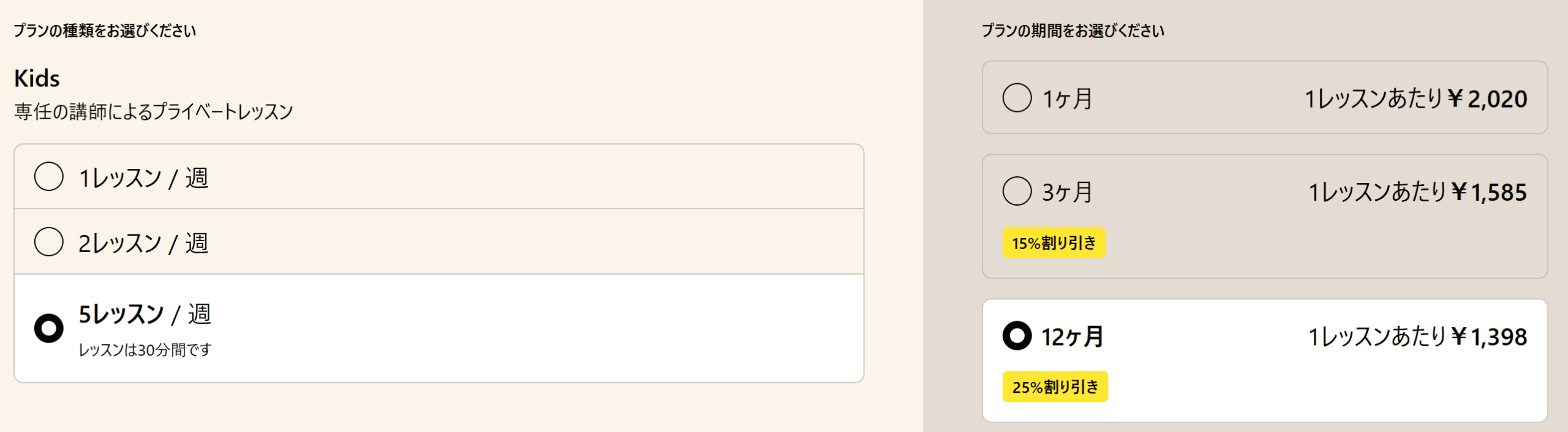Viewport: 1568px width, 432px height.
Task: Select the 1レッスン / 週 radio circle
Action: coord(49,177)
